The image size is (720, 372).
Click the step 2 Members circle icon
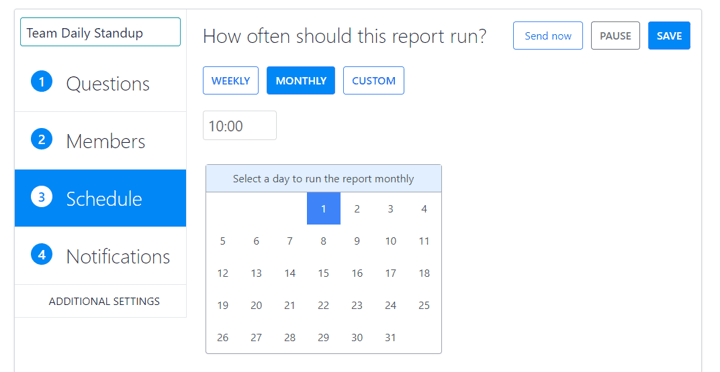pos(42,139)
